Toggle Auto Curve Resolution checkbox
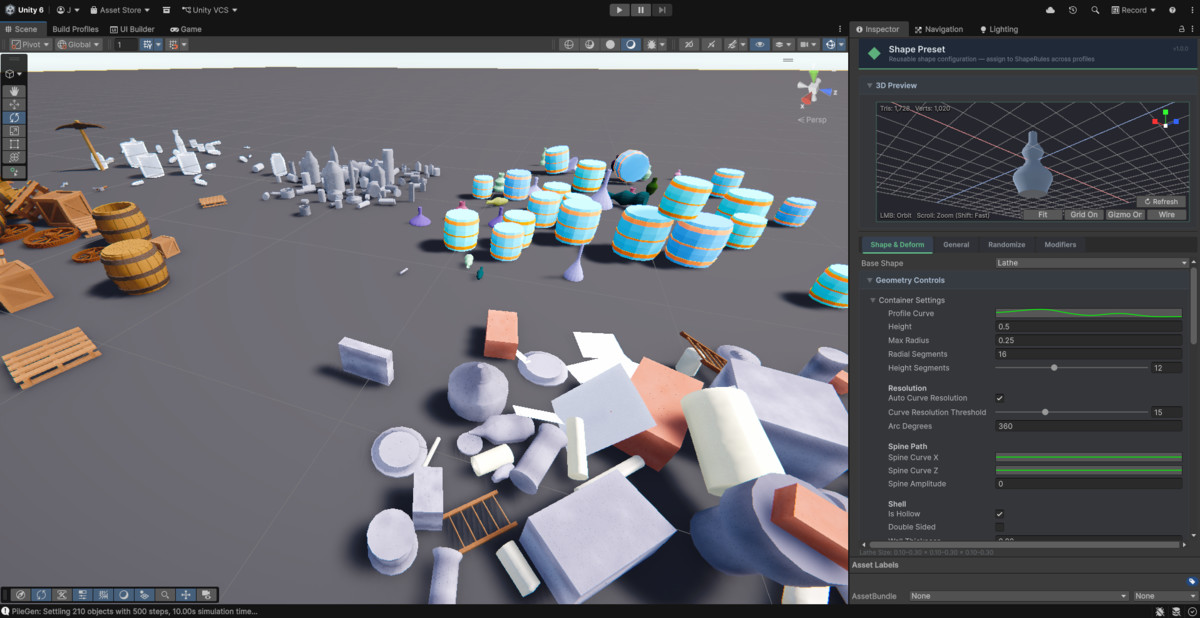 (1000, 398)
